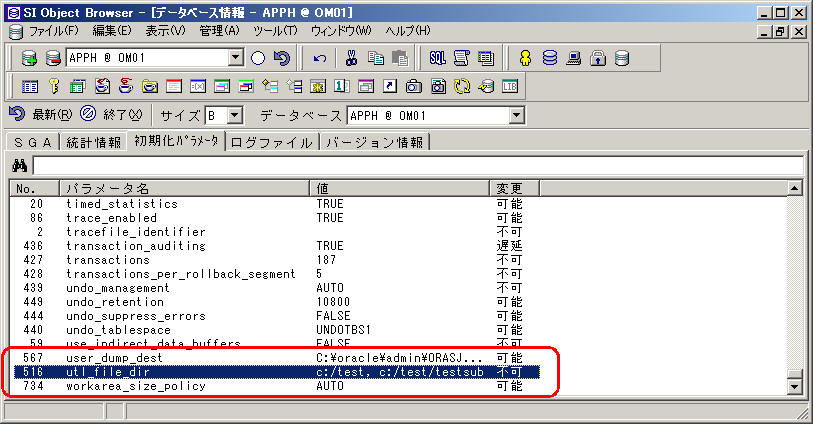Open the APPH @ OM01 connection dropdown in toolbar

[x=235, y=58]
